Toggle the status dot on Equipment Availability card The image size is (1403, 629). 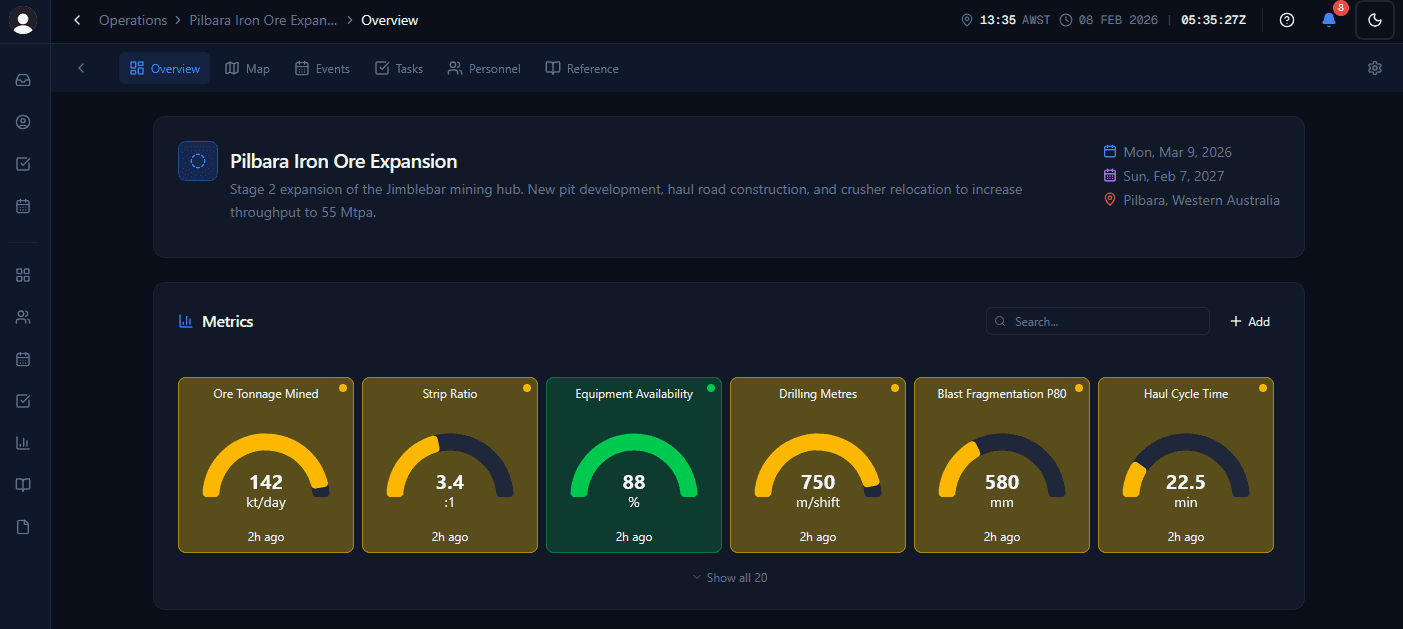(712, 387)
